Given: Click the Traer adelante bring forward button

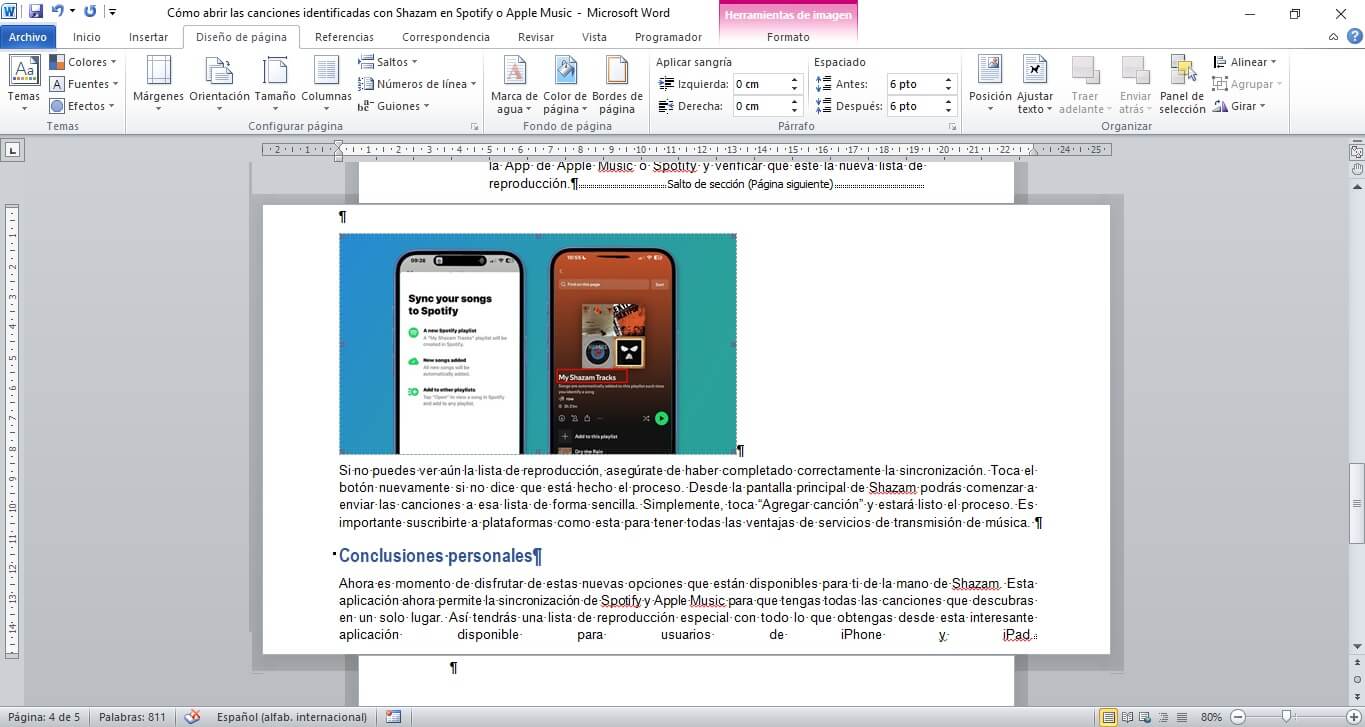Looking at the screenshot, I should (x=1086, y=84).
